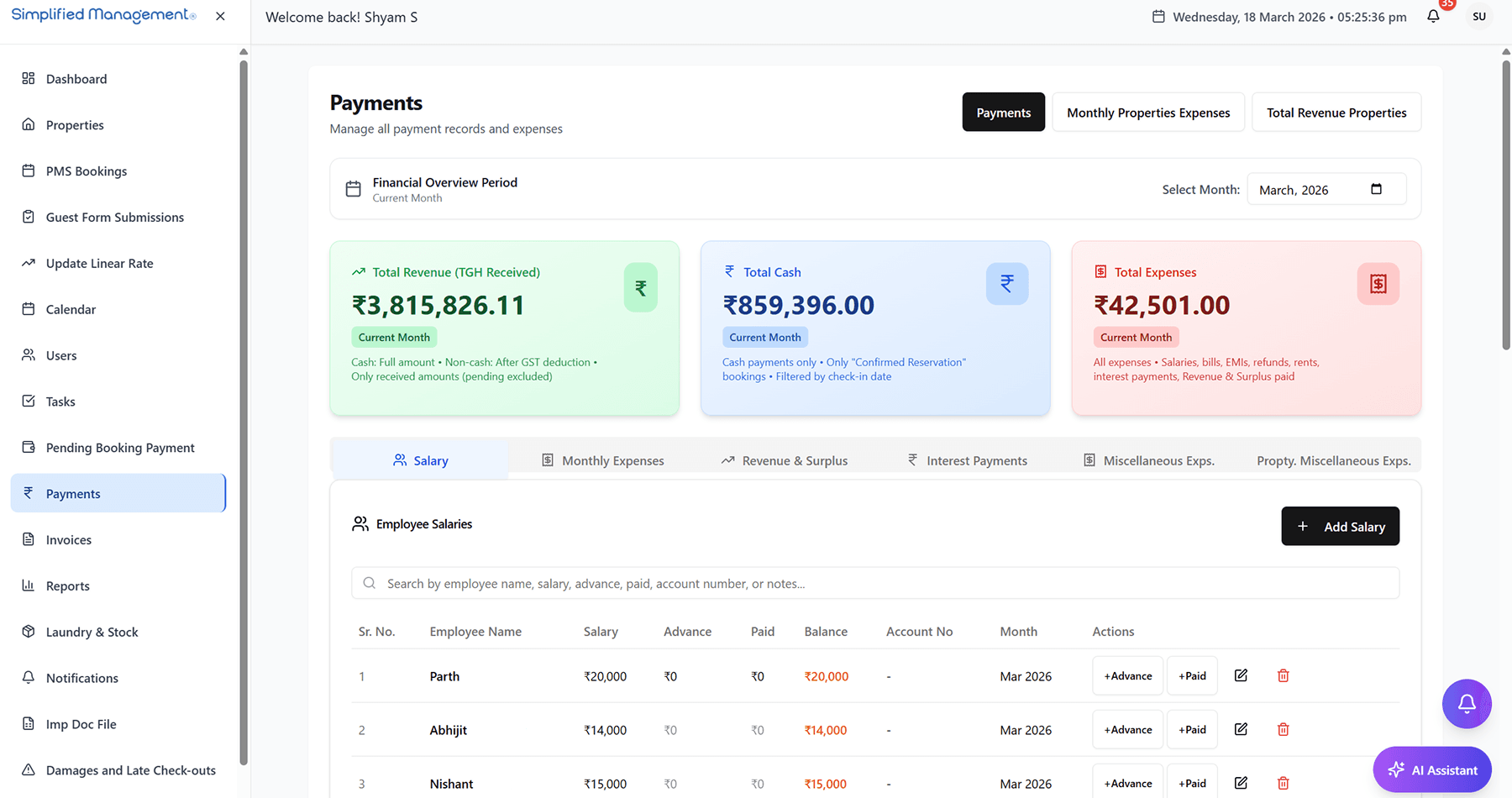Click the Users icon in sidebar
This screenshot has width=1512, height=798.
[x=29, y=354]
